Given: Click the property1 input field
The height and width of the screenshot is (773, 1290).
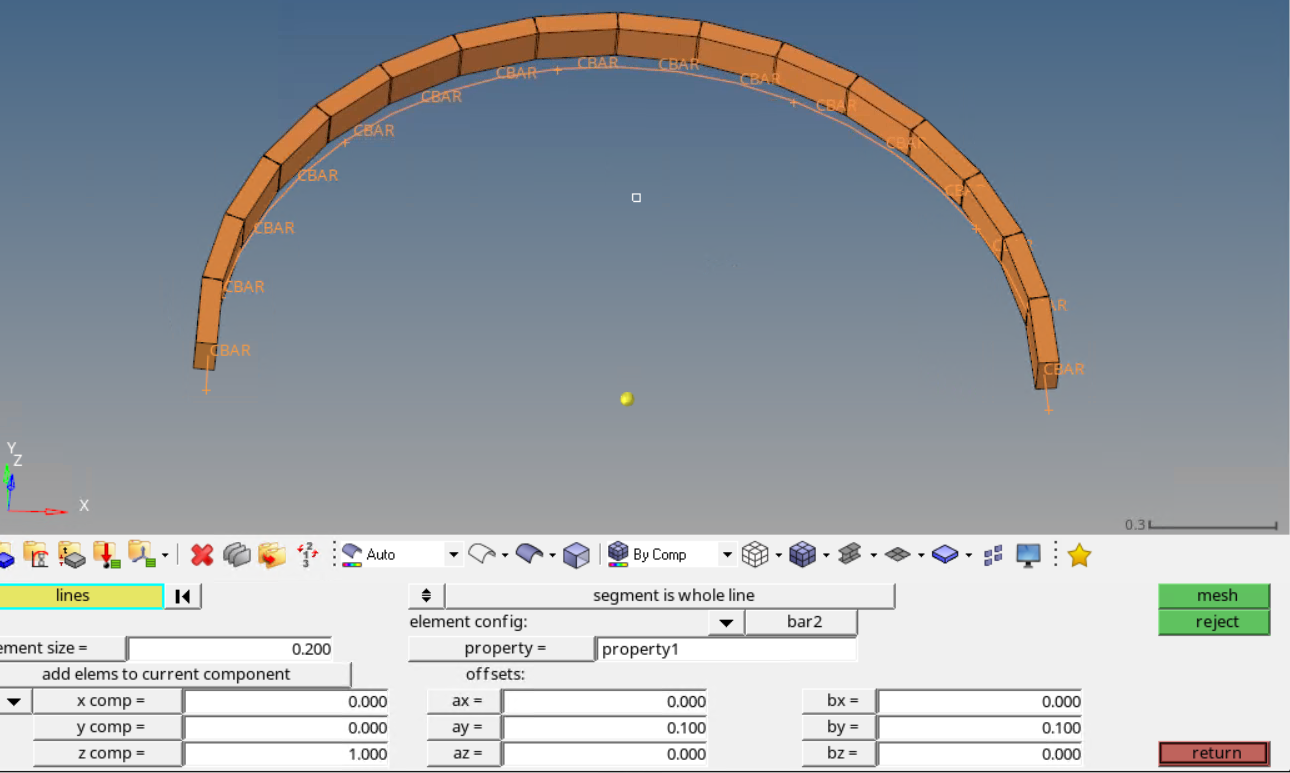Looking at the screenshot, I should coord(726,649).
